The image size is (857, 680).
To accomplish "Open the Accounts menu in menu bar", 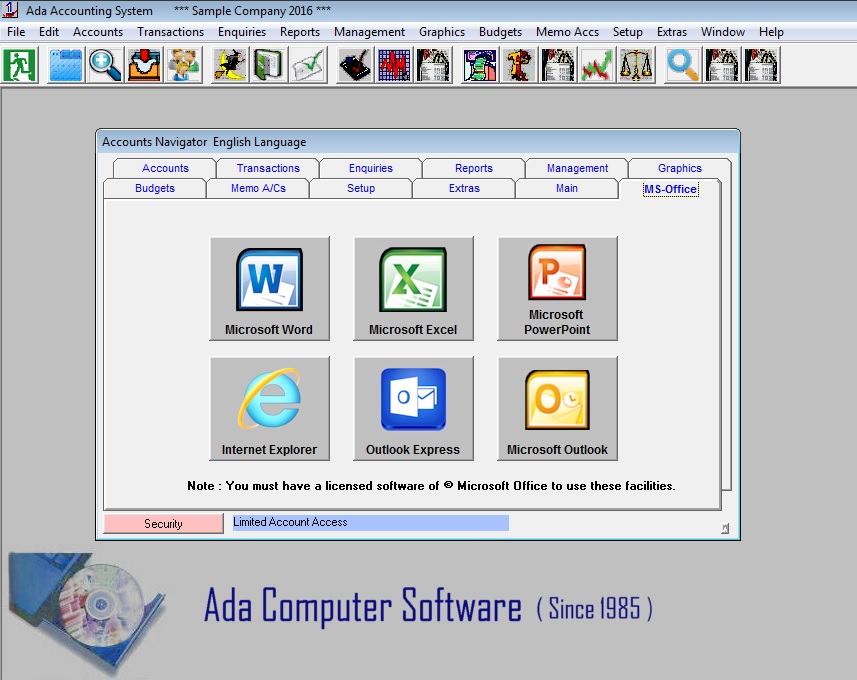I will point(98,32).
